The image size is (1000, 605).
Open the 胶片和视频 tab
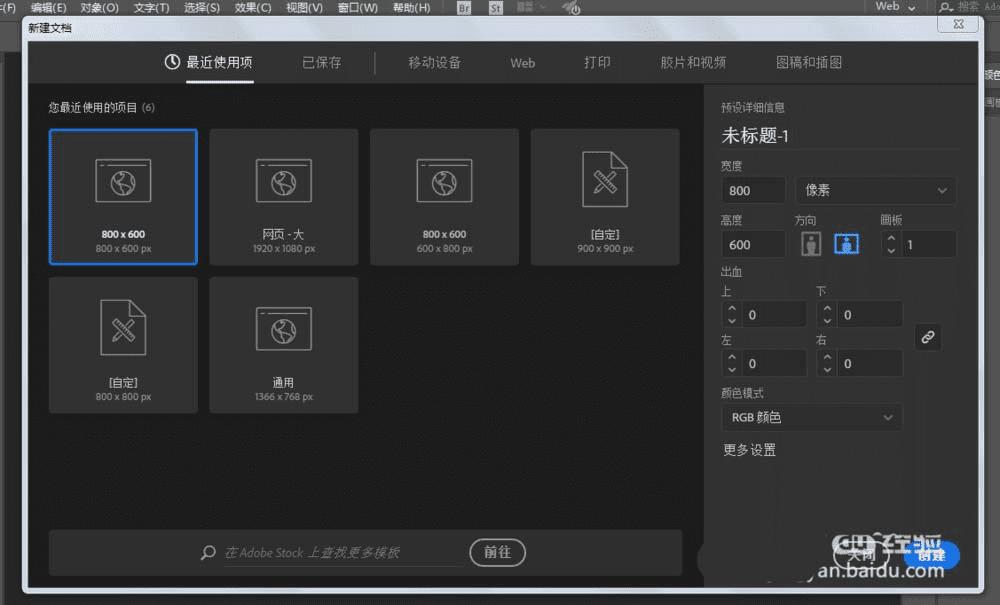pyautogui.click(x=693, y=62)
